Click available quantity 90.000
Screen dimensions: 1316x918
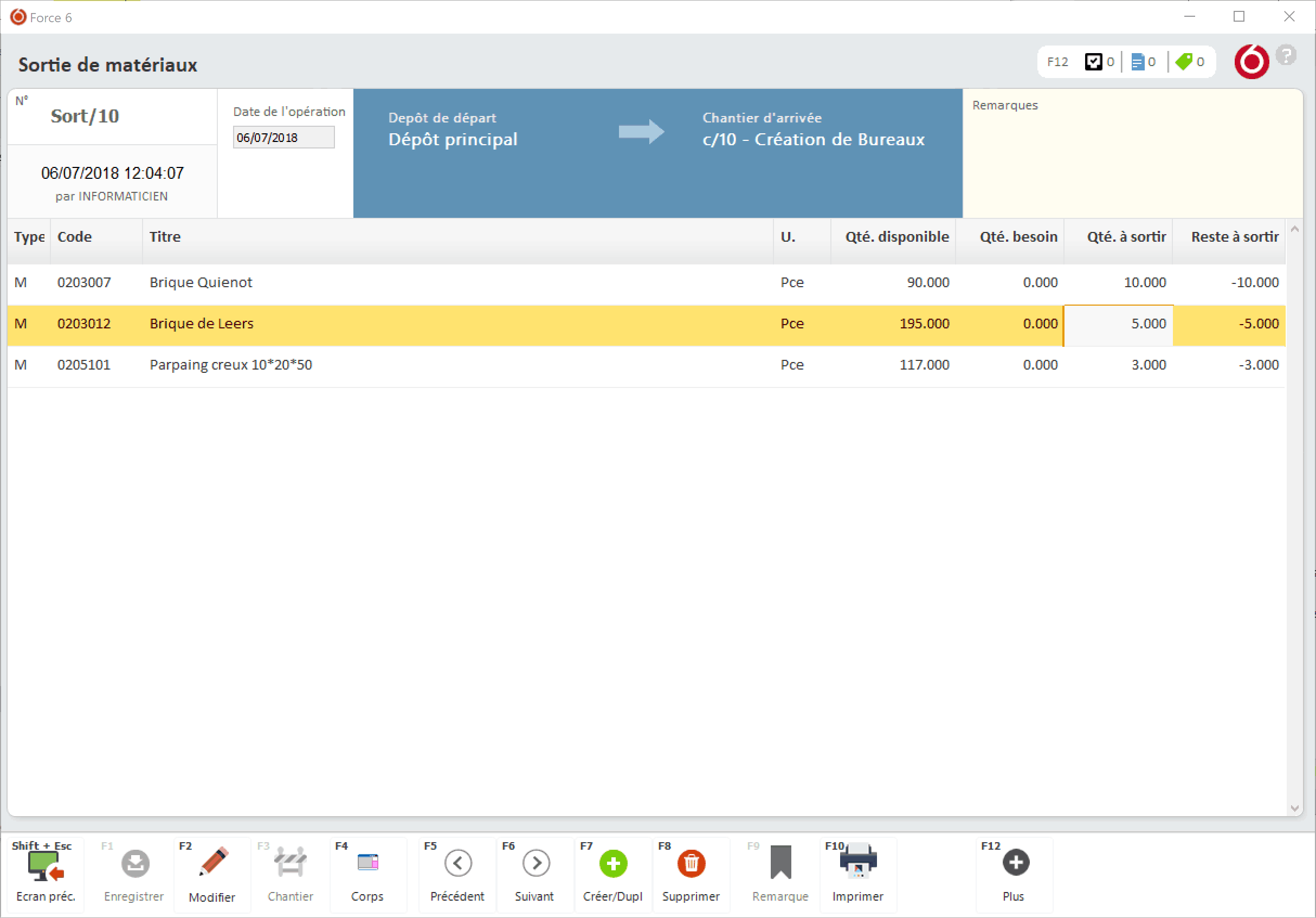[928, 282]
